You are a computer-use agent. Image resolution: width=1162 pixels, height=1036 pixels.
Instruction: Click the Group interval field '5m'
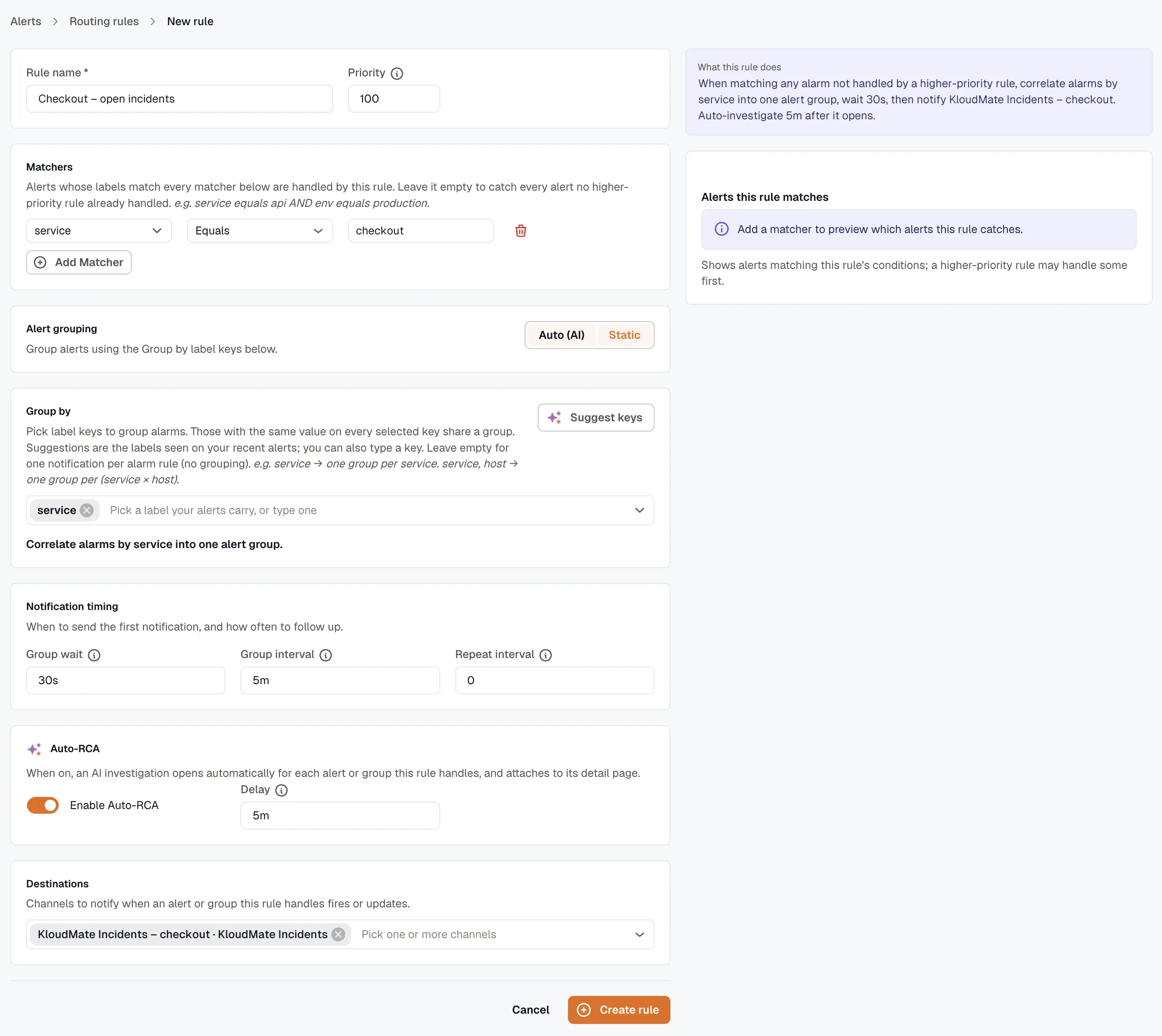(x=340, y=680)
